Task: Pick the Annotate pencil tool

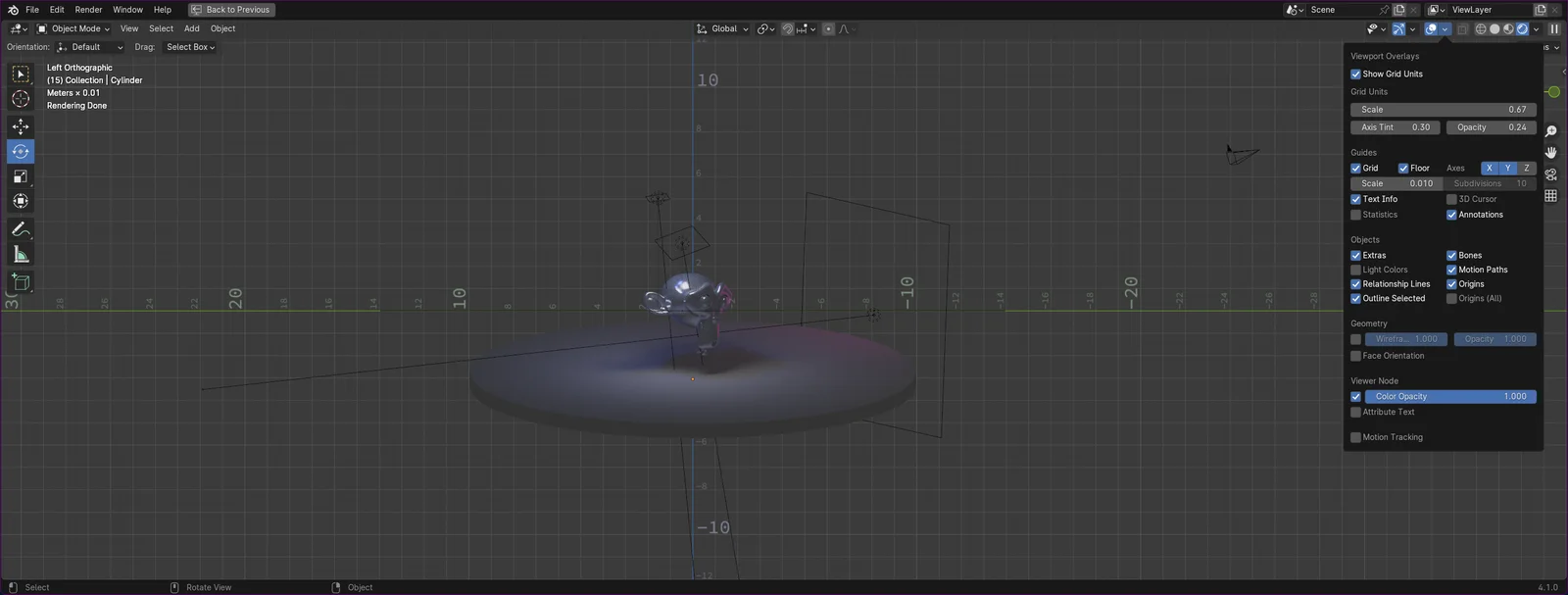Action: pyautogui.click(x=21, y=229)
